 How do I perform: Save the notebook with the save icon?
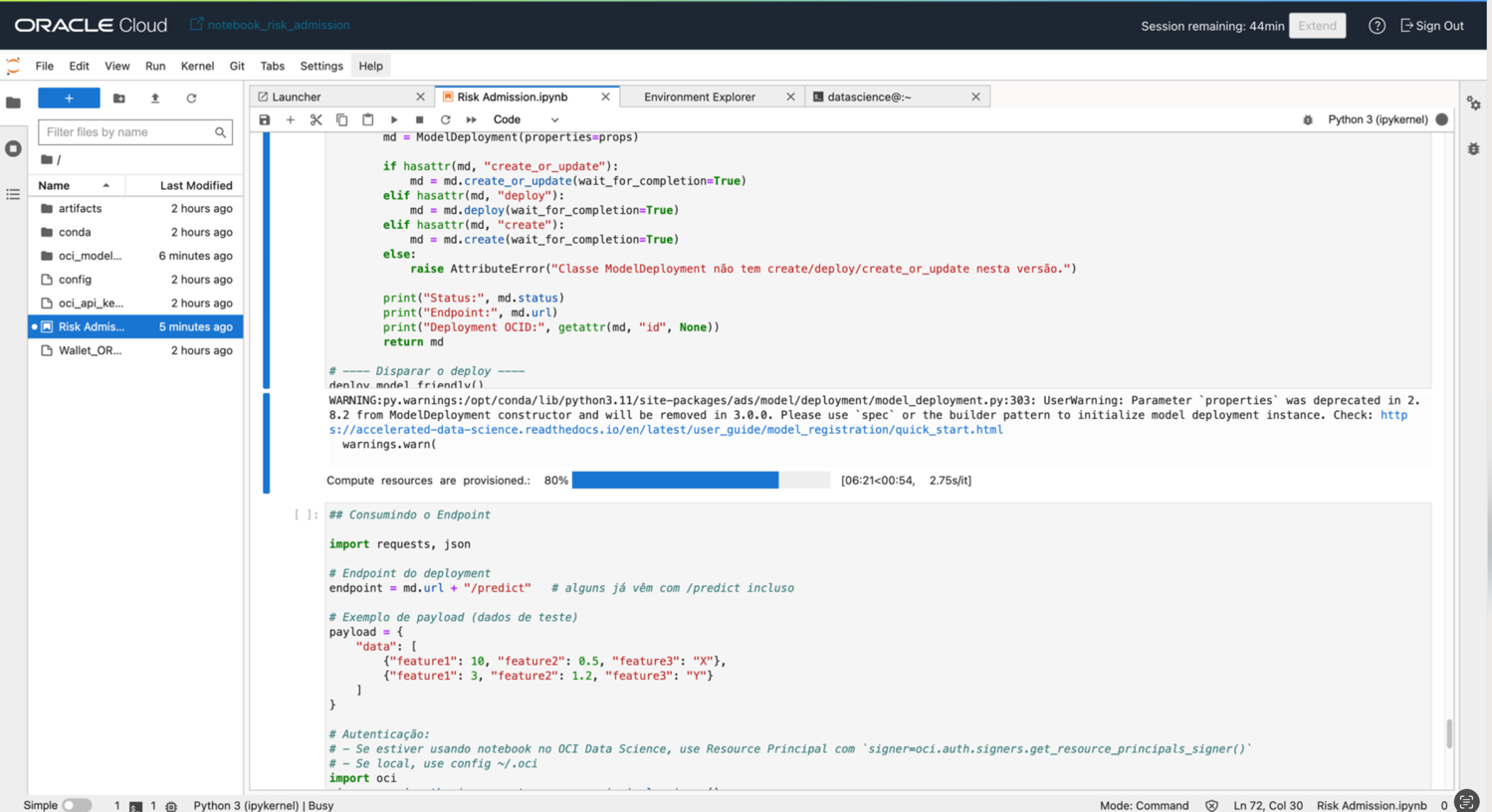[x=265, y=119]
